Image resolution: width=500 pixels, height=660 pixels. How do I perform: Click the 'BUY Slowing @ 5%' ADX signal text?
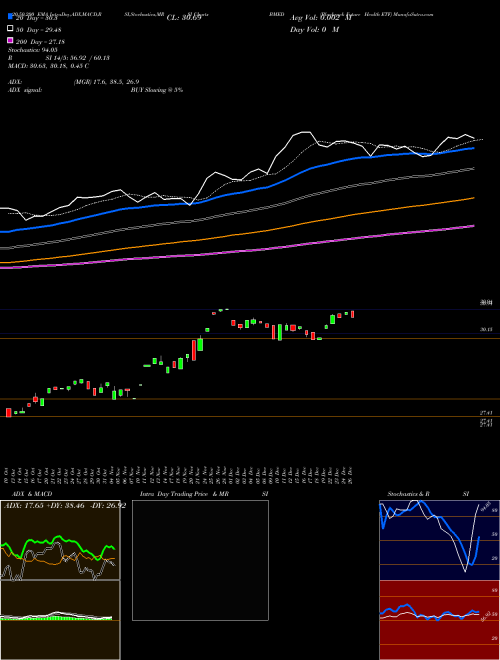click(157, 90)
